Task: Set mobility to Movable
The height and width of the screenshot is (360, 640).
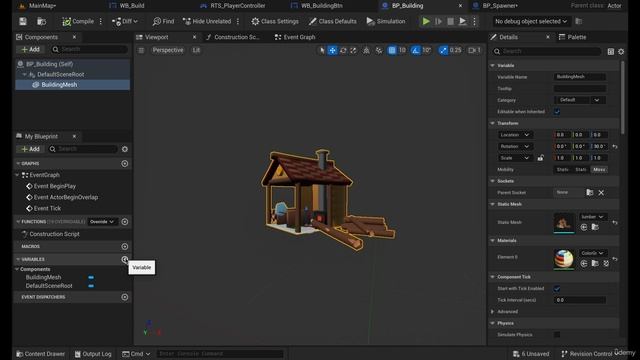Action: pyautogui.click(x=599, y=169)
